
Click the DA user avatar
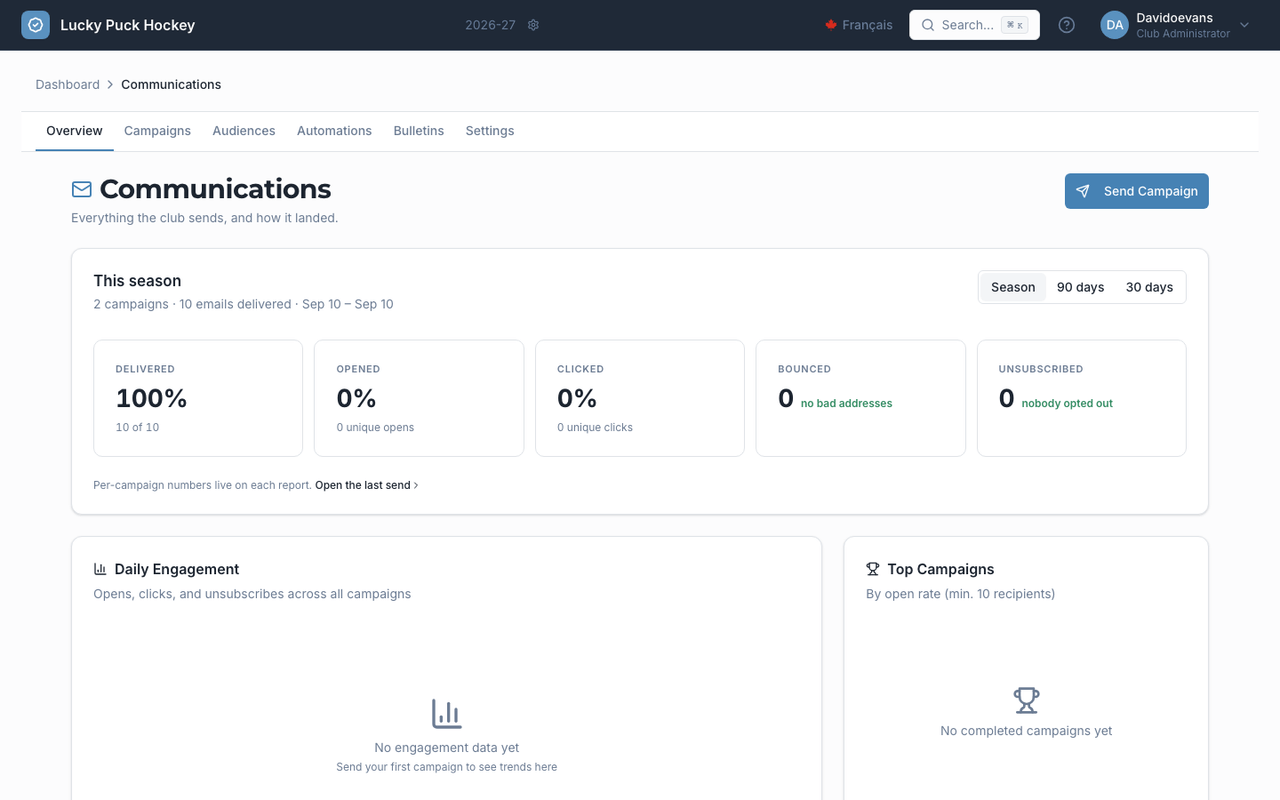click(1114, 25)
